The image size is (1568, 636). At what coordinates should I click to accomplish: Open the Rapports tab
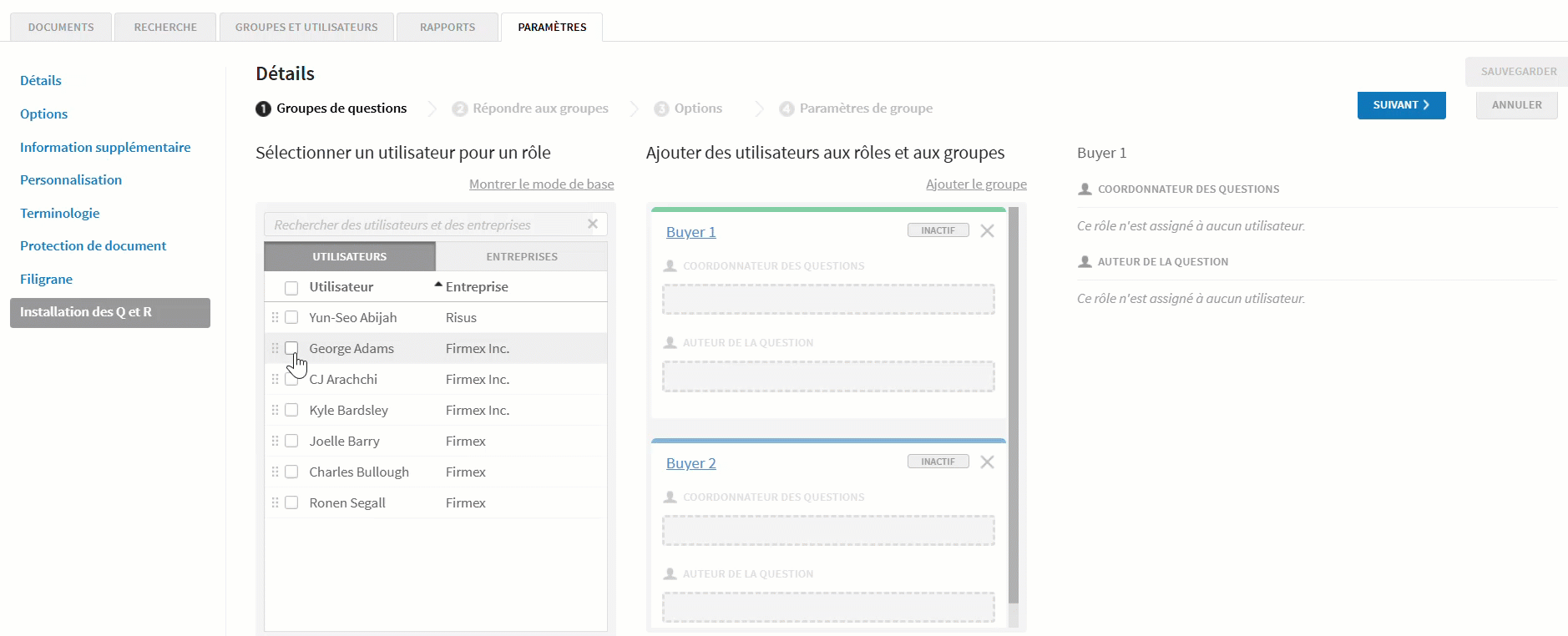pos(448,27)
